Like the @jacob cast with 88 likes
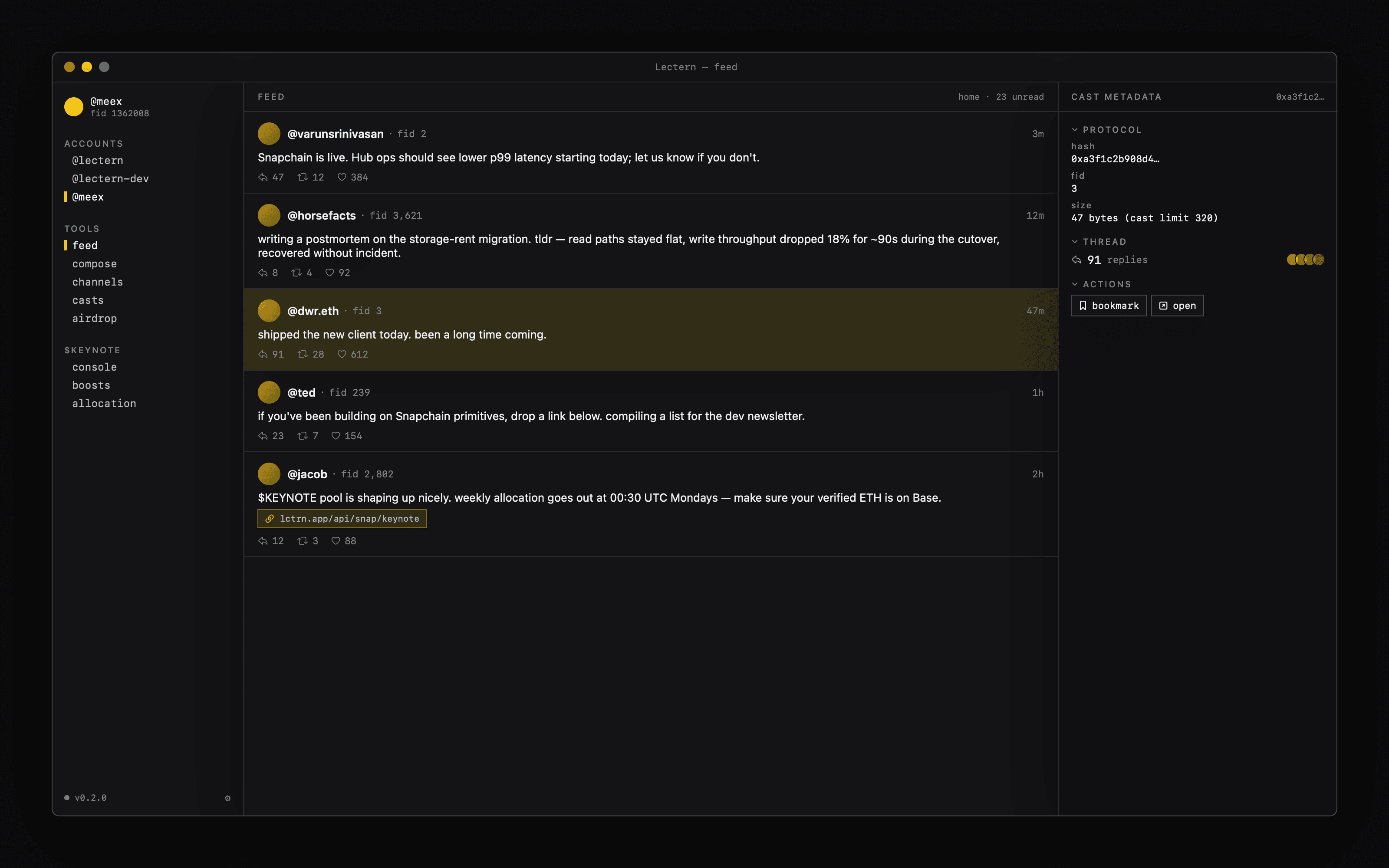Screen dimensions: 1389x868 pyautogui.click(x=336, y=541)
